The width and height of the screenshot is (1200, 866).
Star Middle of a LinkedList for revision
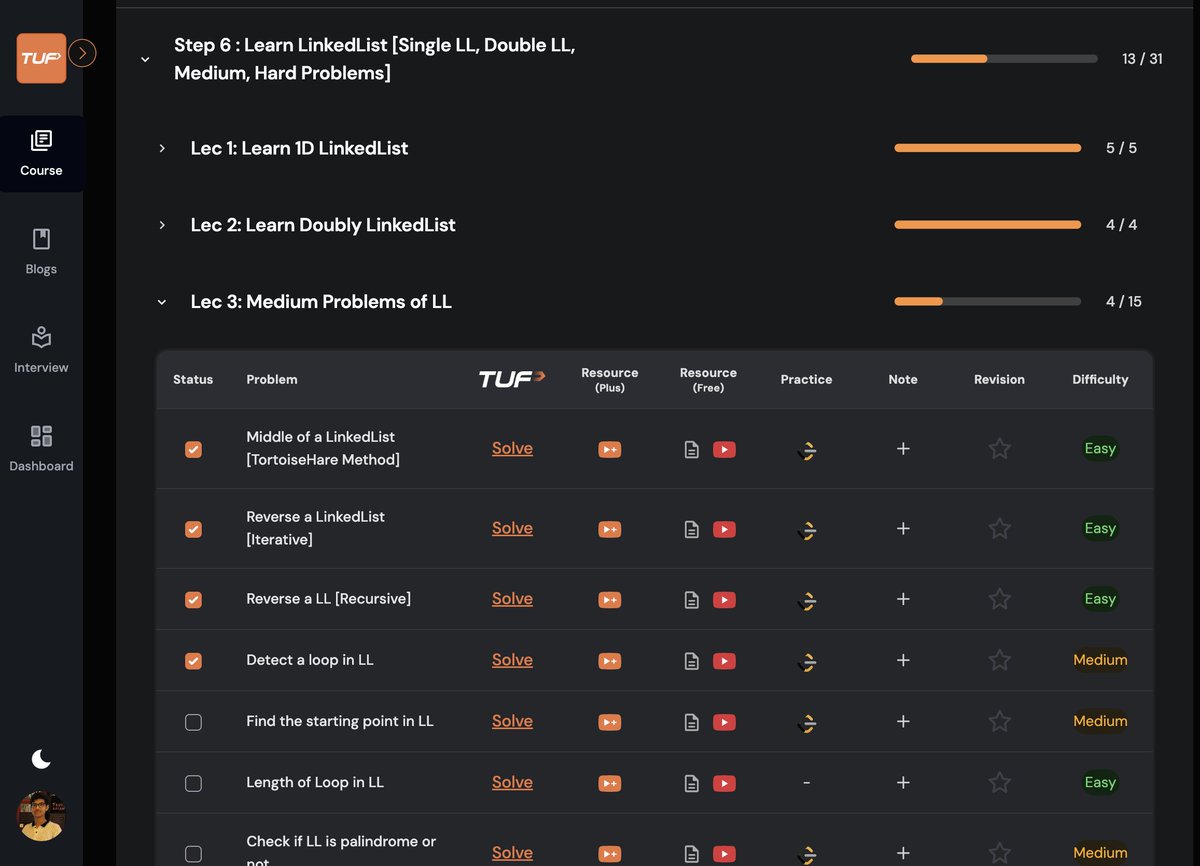[x=999, y=449]
